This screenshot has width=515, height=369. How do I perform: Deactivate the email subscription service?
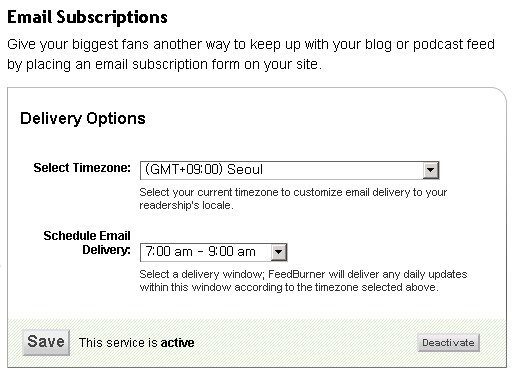click(448, 343)
